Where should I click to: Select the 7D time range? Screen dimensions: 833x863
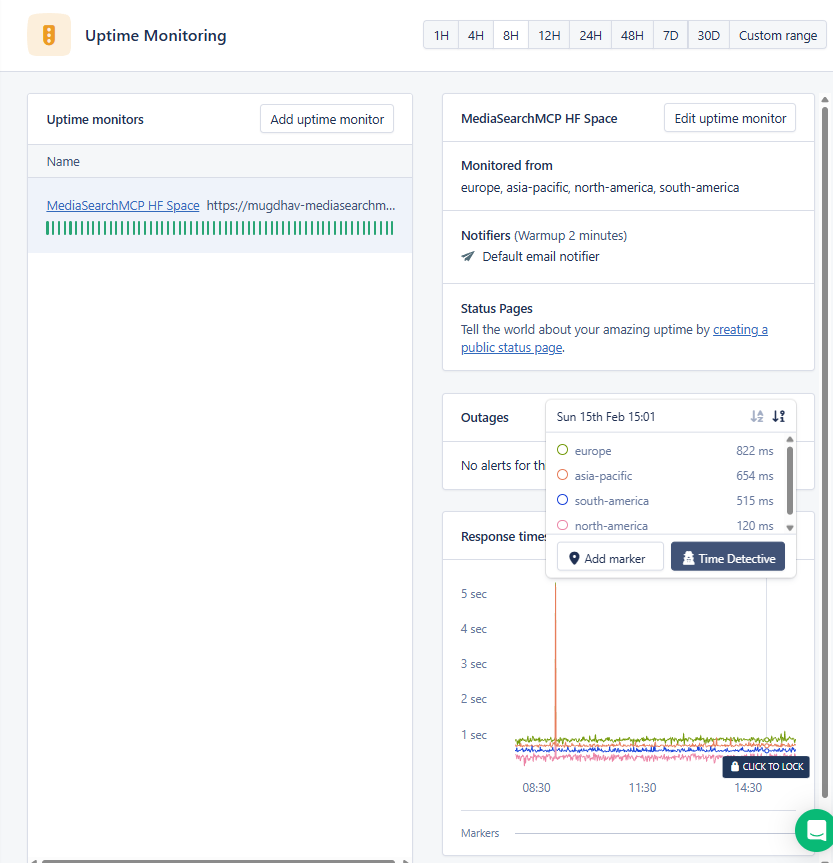click(670, 35)
